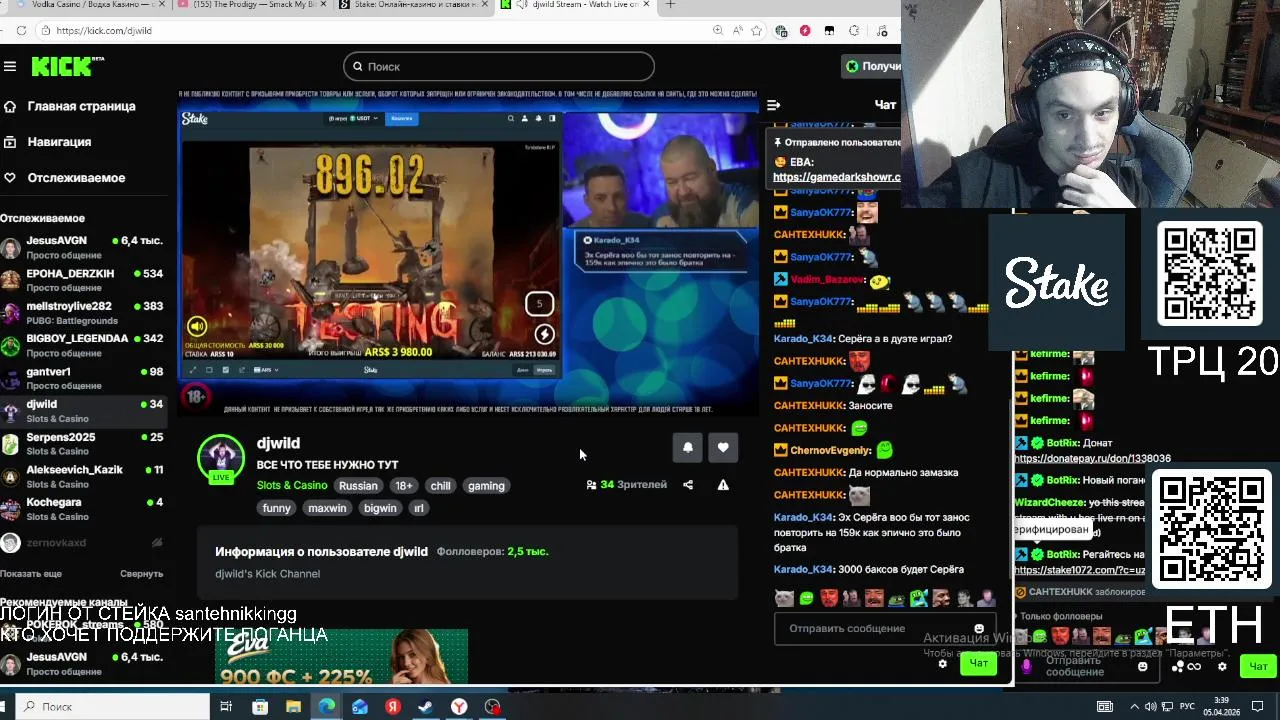
Task: Click the Kick search field
Action: (499, 67)
